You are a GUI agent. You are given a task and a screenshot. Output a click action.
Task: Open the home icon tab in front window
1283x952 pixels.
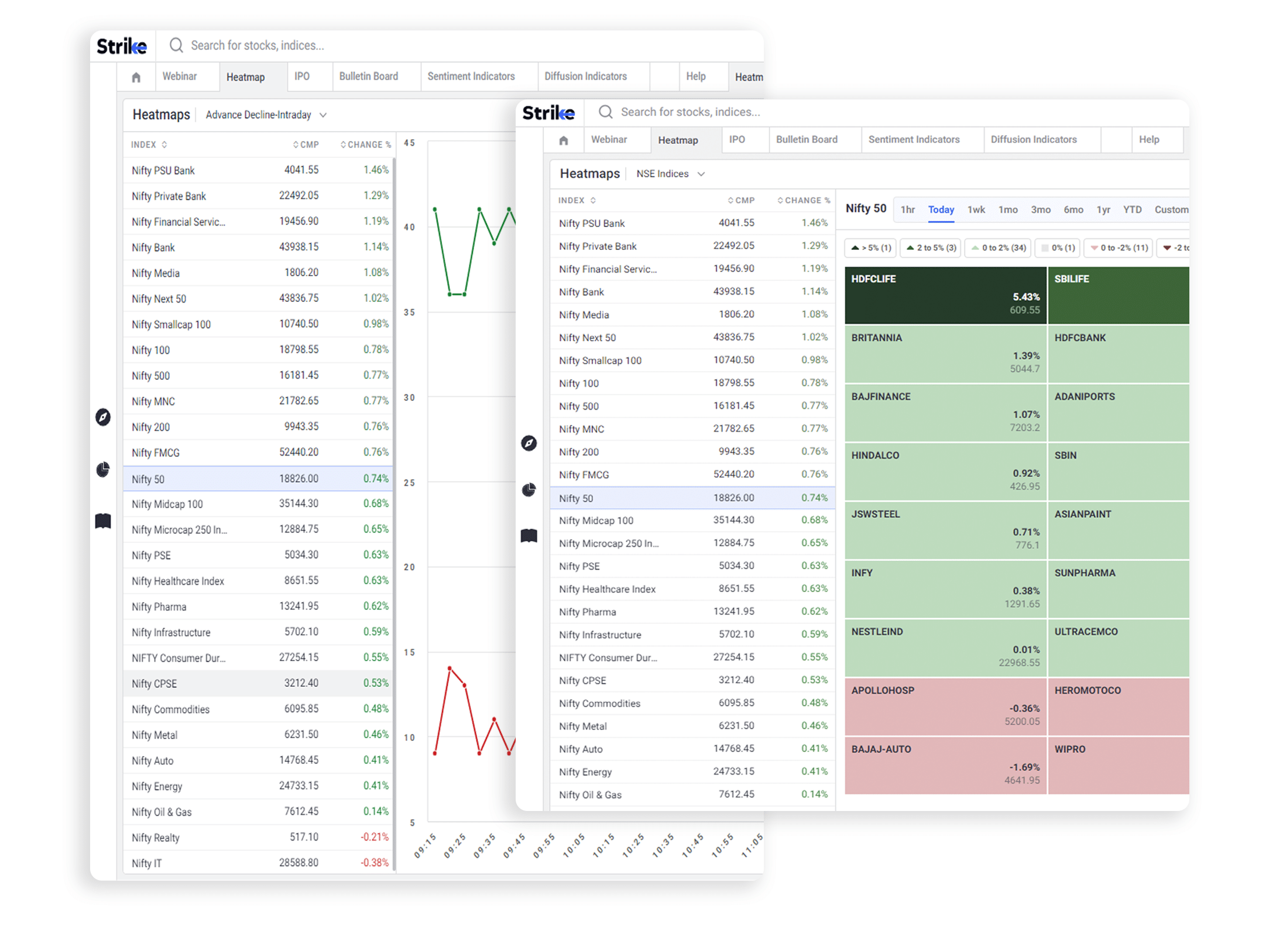[563, 140]
